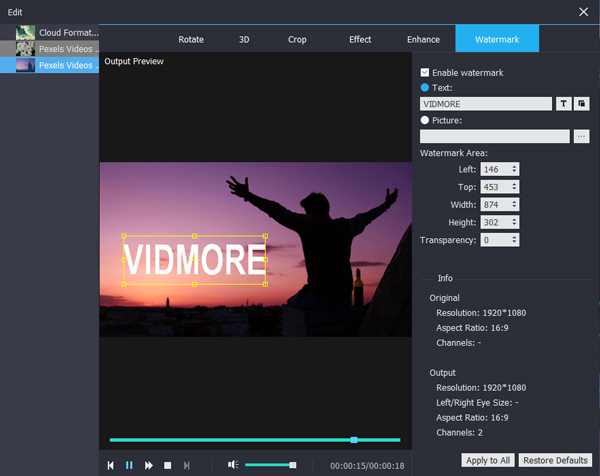600x476 pixels.
Task: Increase the Height value stepper
Action: tap(514, 219)
